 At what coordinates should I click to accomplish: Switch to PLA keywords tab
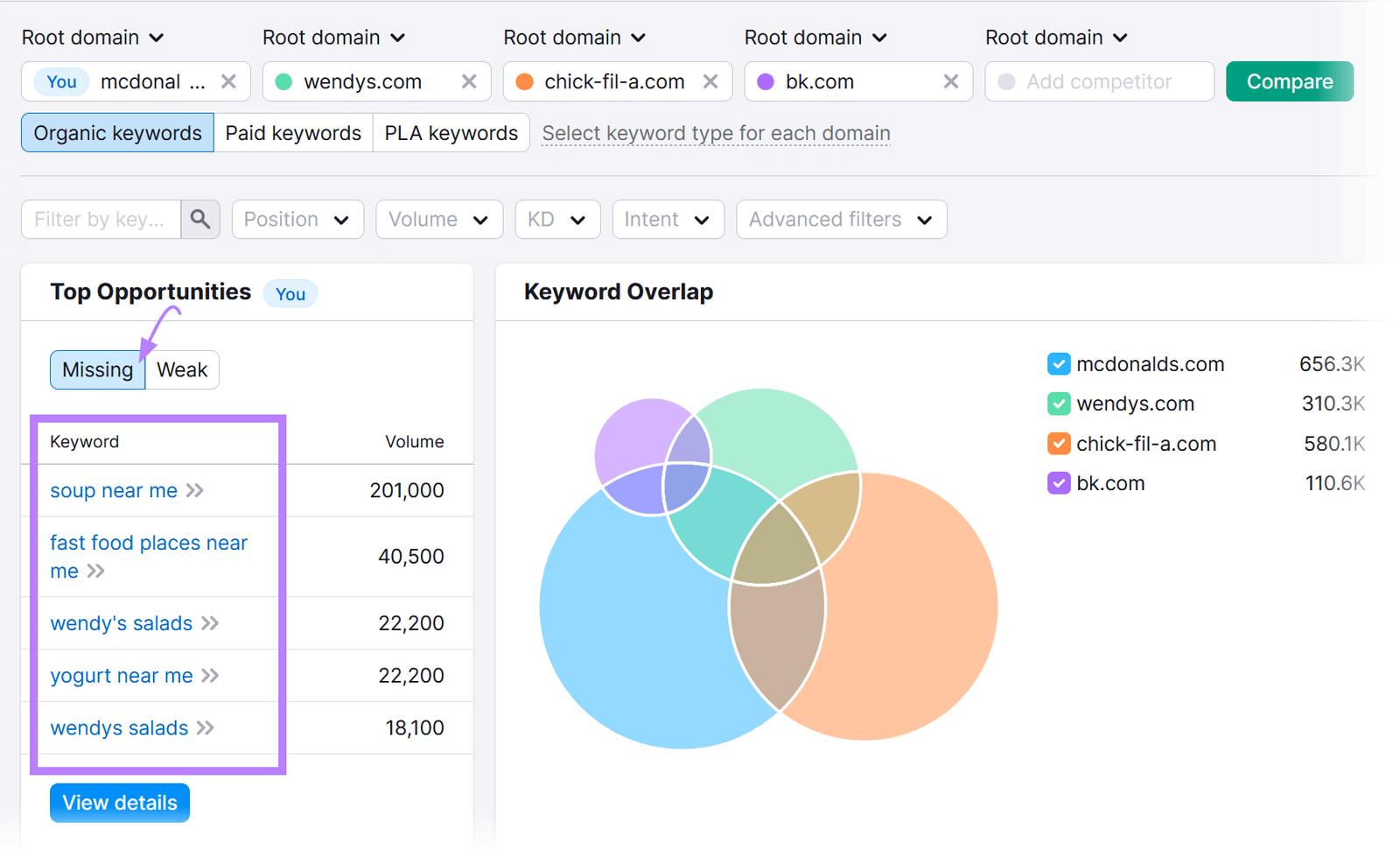click(x=451, y=133)
